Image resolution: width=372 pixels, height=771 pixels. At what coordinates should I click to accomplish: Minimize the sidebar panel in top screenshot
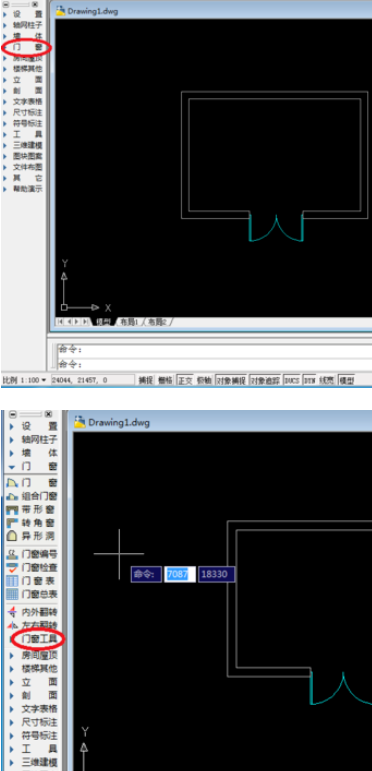[6, 3]
